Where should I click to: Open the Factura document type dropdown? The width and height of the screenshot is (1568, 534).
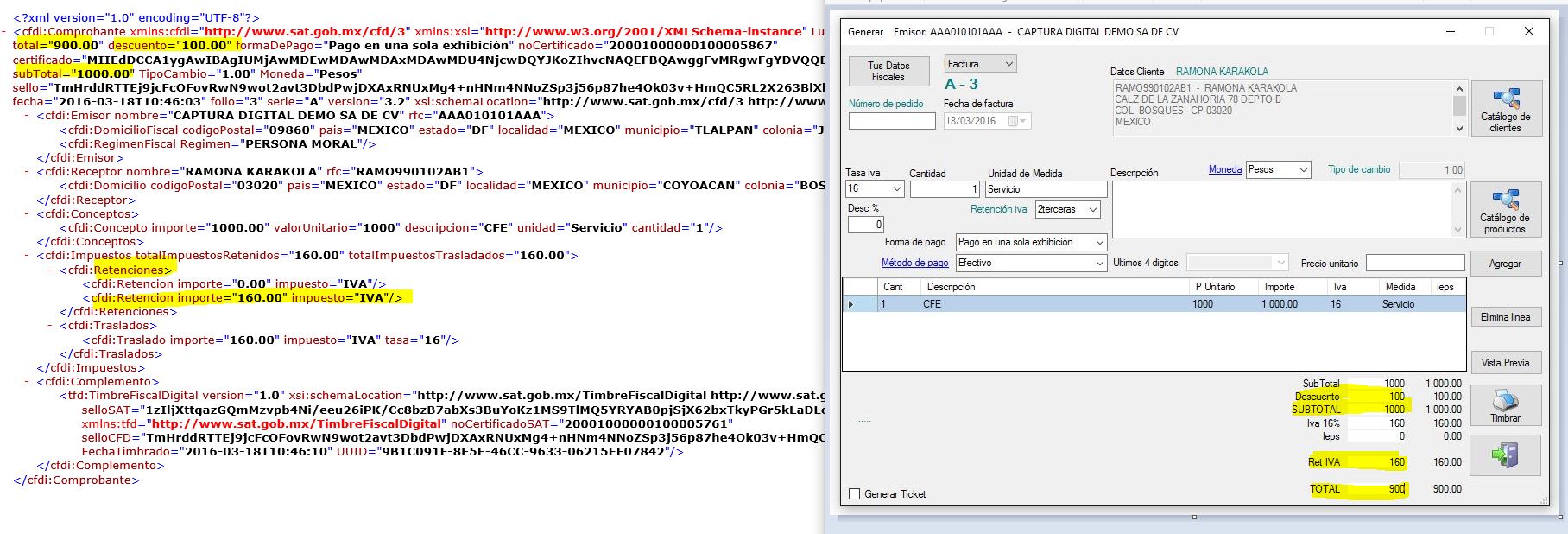point(980,64)
